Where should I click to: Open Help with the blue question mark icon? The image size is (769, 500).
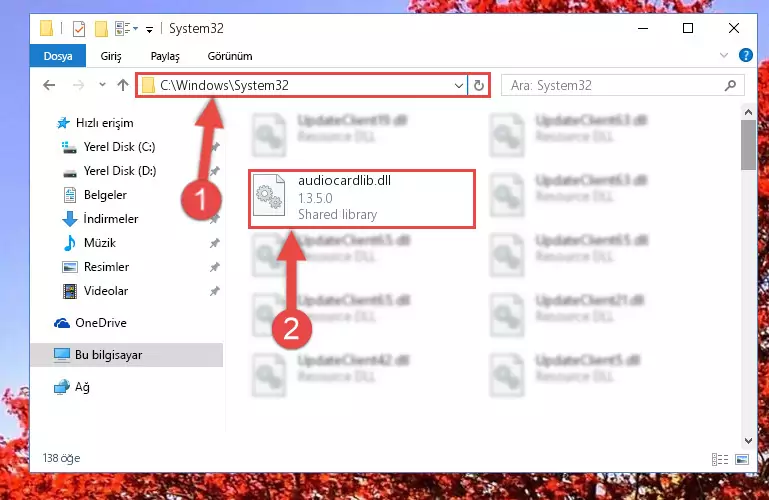745,55
